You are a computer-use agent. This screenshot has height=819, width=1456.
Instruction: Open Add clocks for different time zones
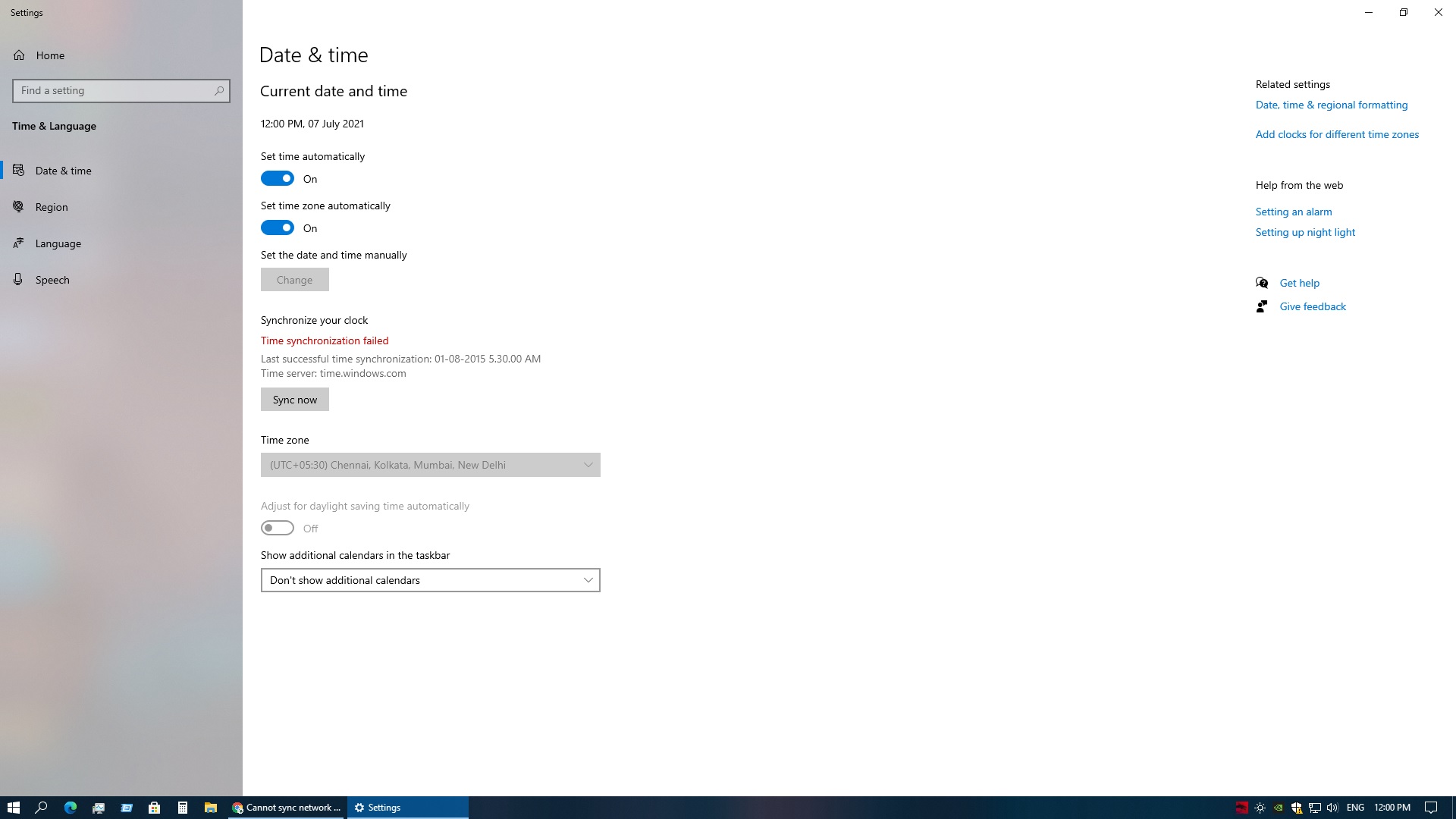click(x=1337, y=134)
